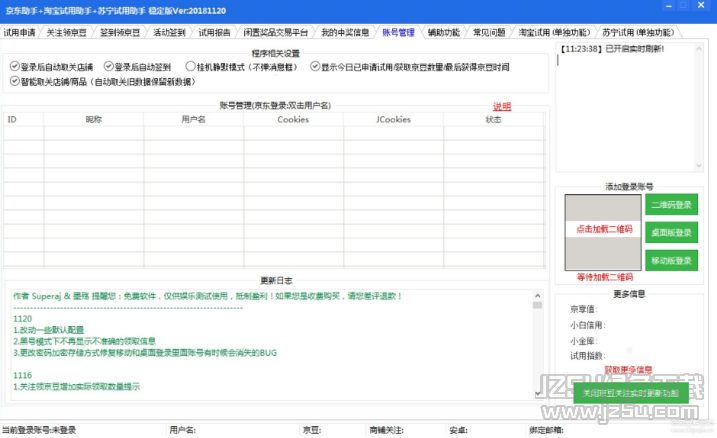Click the message log scroll-down arrow
This screenshot has width=717, height=438.
(699, 166)
